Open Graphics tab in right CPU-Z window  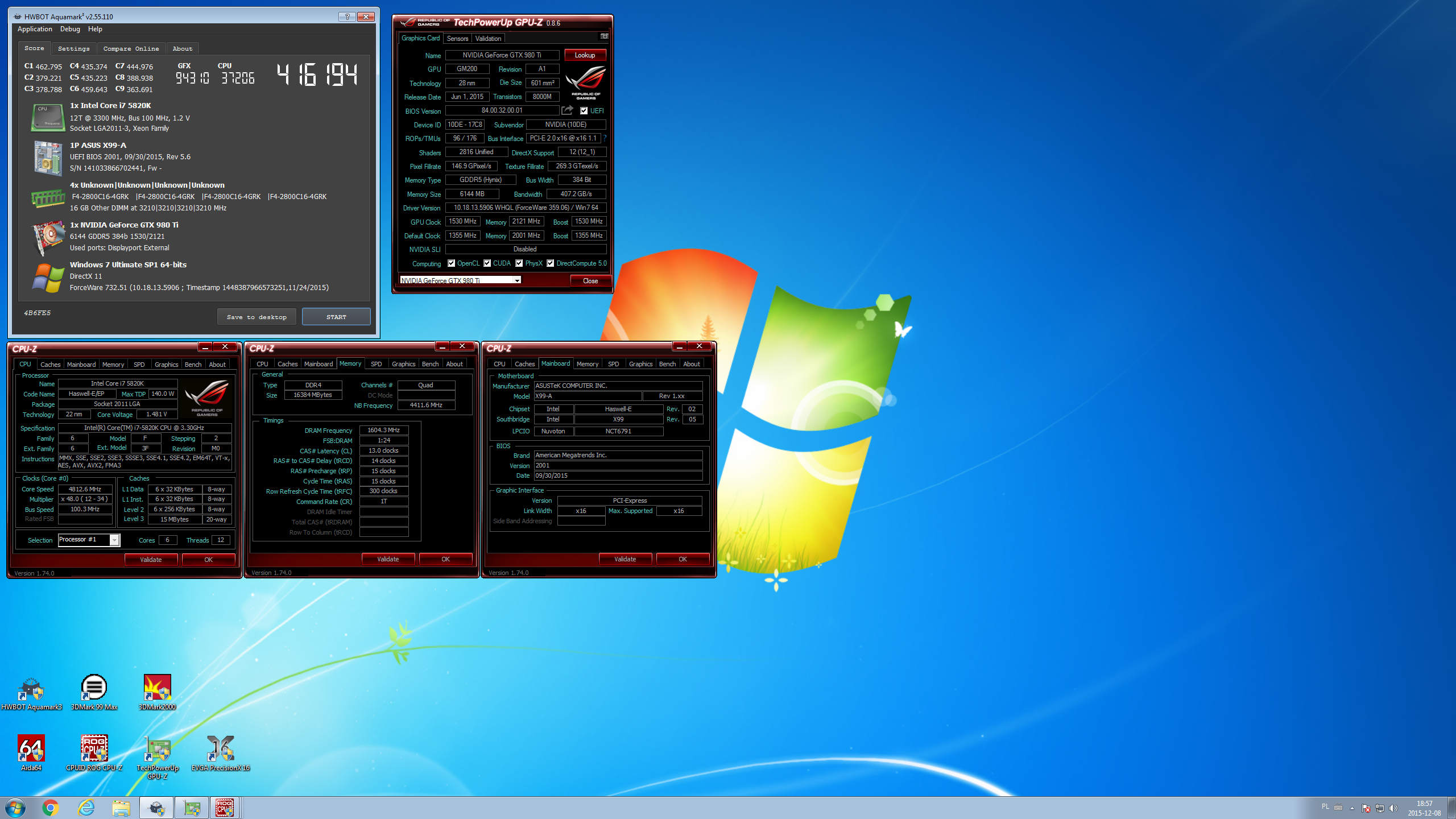coord(640,364)
